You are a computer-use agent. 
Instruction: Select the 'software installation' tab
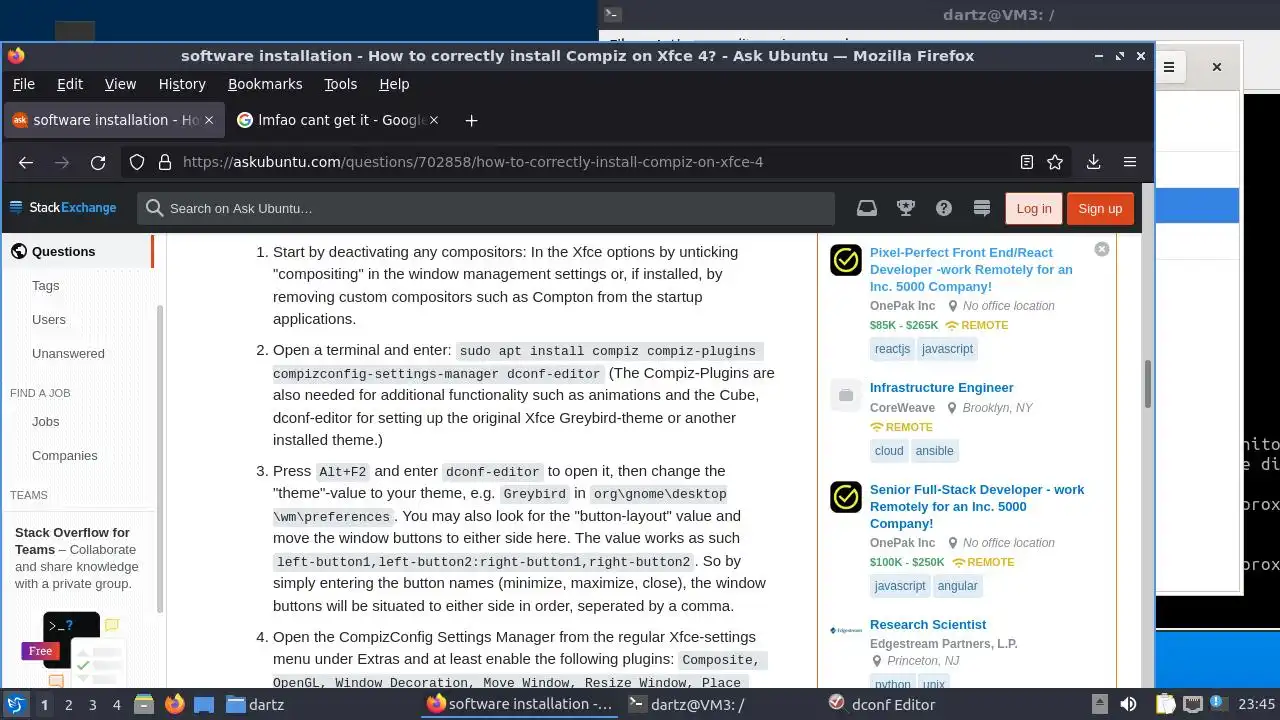(112, 120)
